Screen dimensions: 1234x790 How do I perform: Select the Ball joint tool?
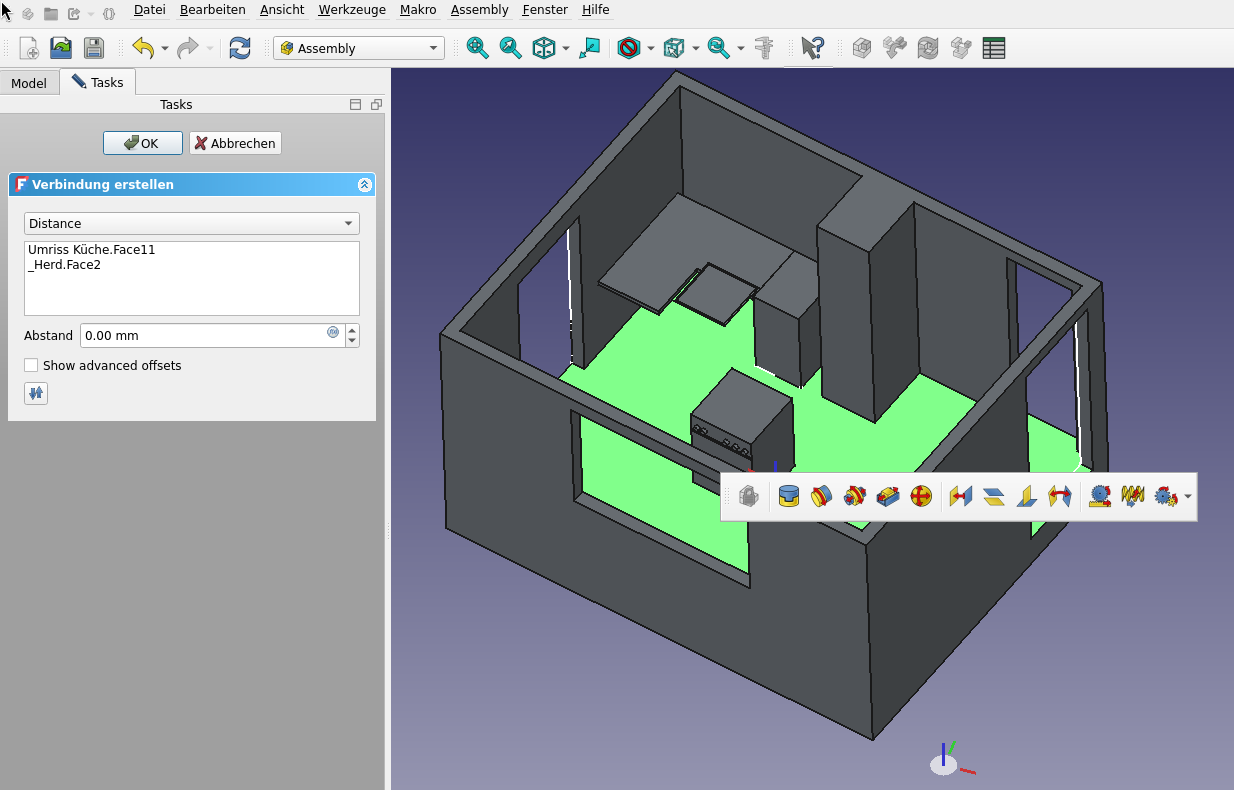click(921, 496)
